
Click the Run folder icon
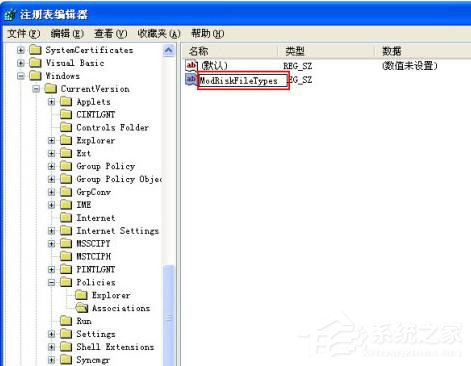pyautogui.click(x=66, y=321)
